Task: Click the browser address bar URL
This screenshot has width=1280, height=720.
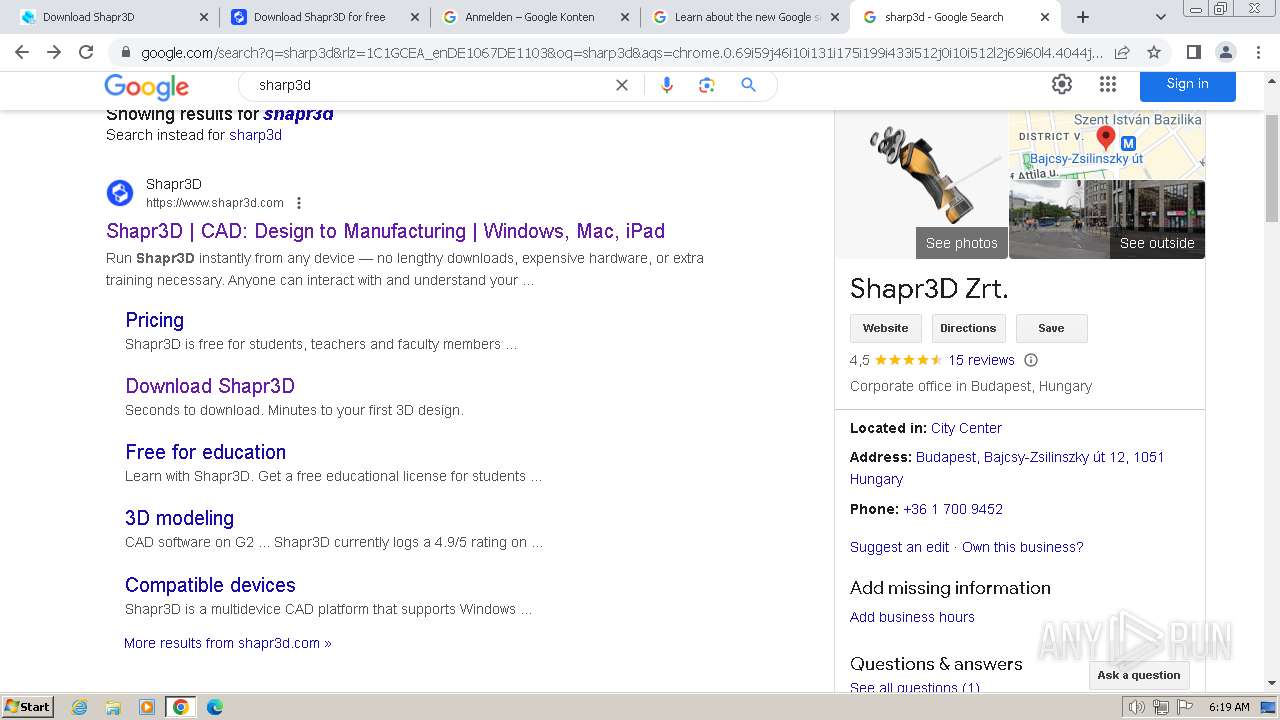Action: 620,53
